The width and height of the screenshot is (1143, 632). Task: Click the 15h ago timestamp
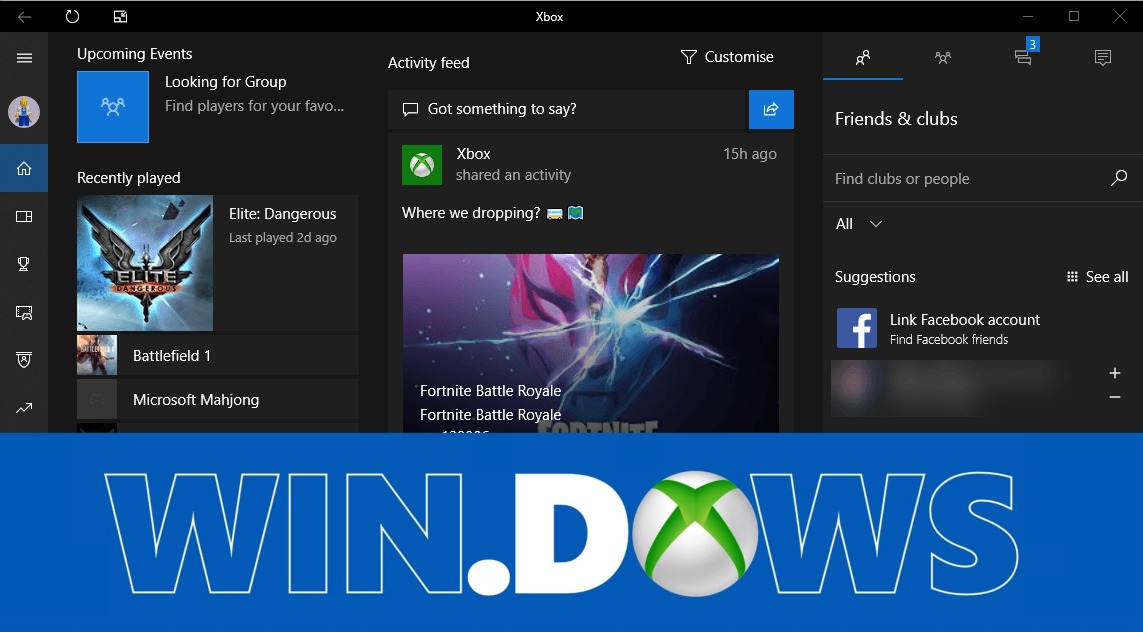[x=749, y=154]
